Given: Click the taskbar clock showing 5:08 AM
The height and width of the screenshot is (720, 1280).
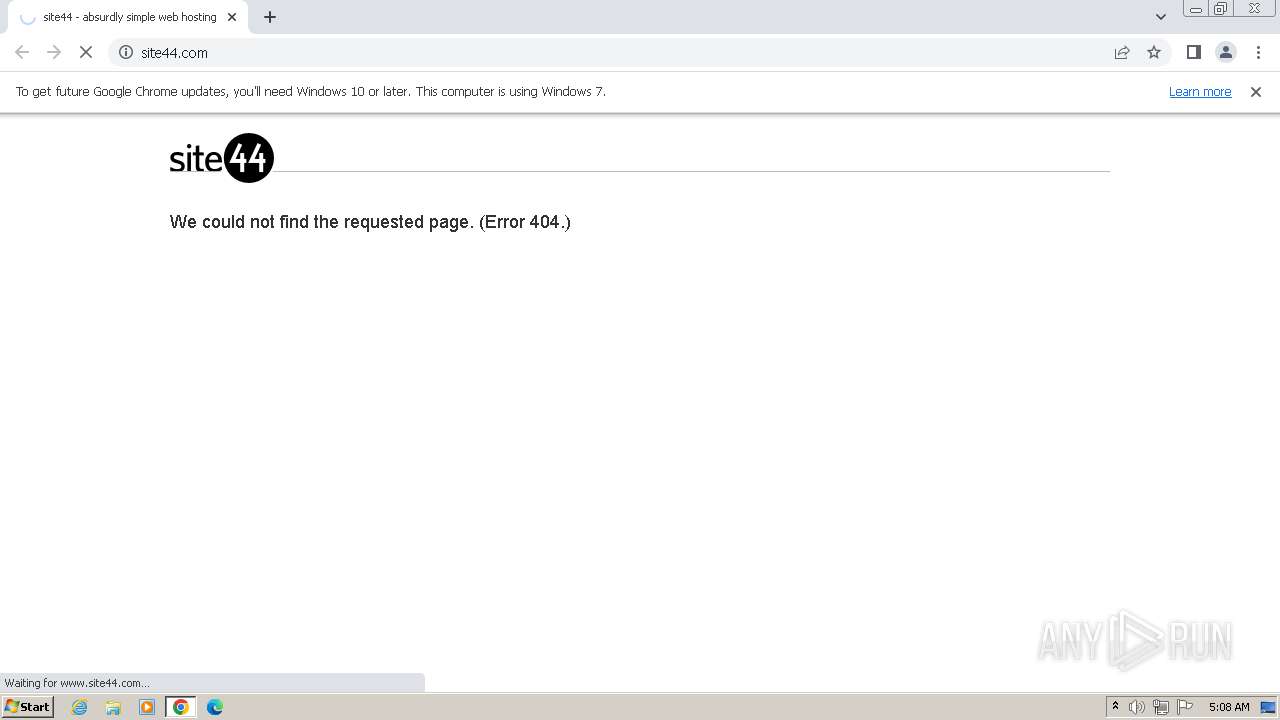Looking at the screenshot, I should point(1229,707).
